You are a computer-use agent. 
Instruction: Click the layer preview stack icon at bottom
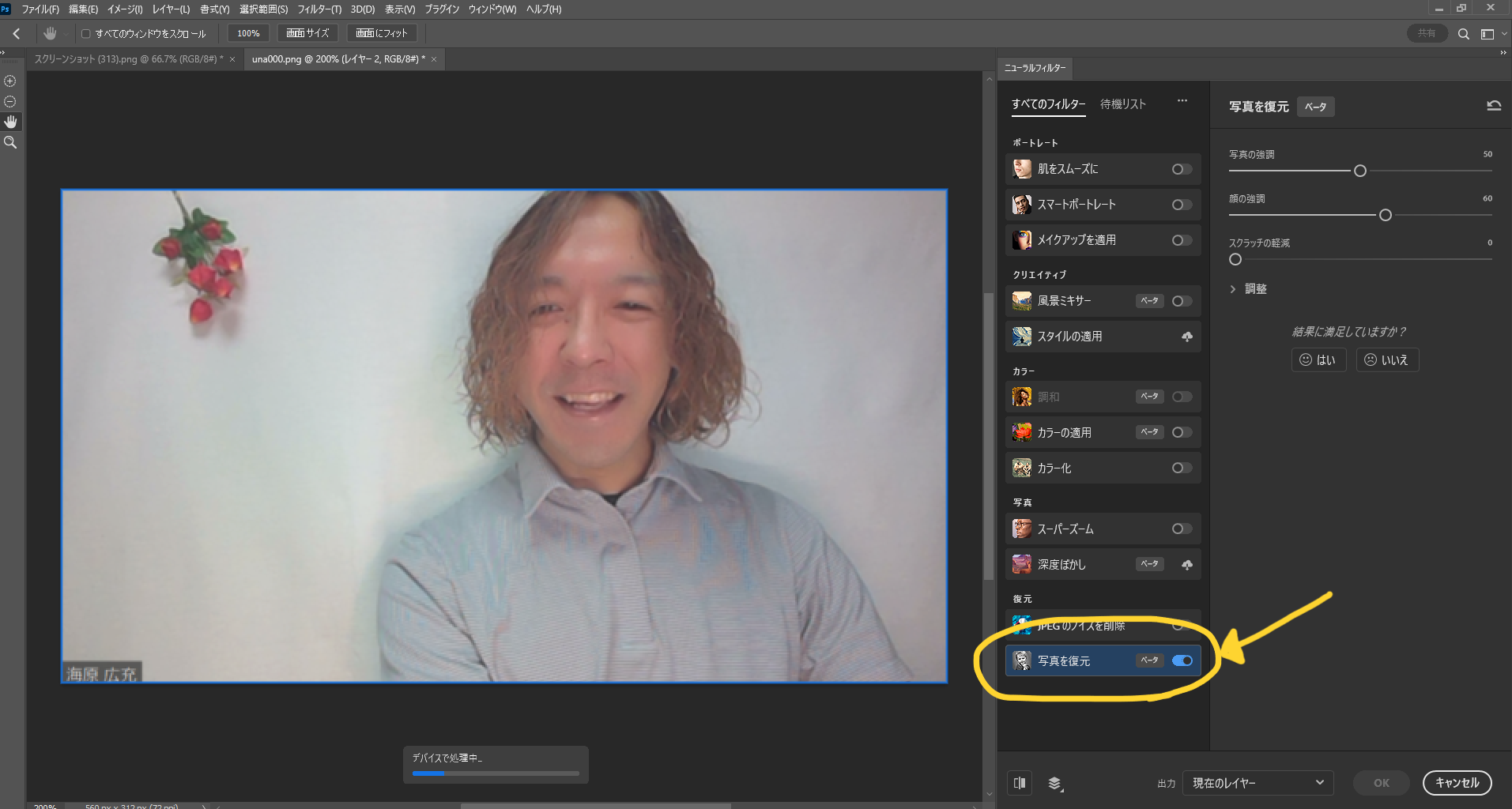(x=1055, y=783)
